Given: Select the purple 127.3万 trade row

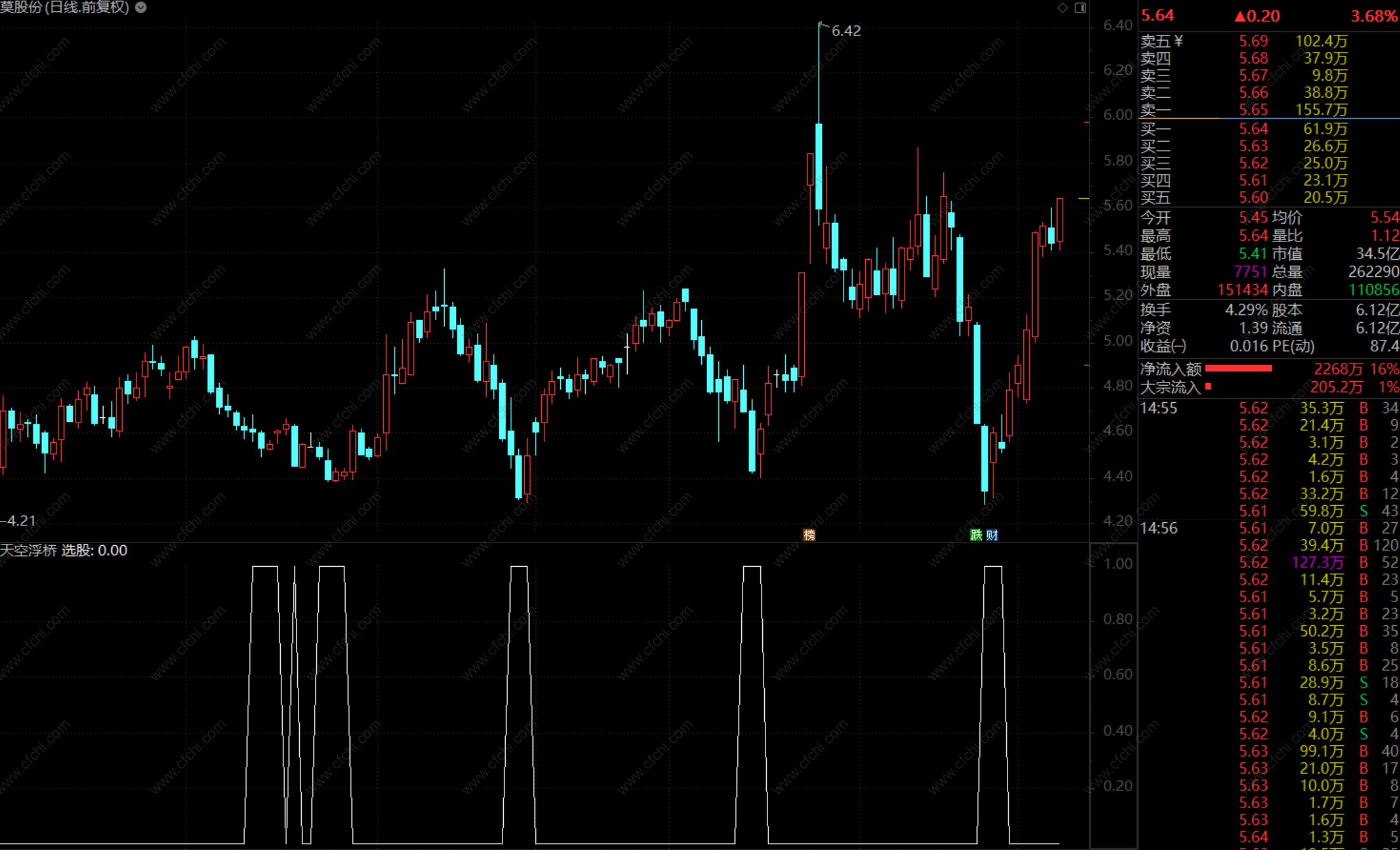Looking at the screenshot, I should (x=1317, y=562).
